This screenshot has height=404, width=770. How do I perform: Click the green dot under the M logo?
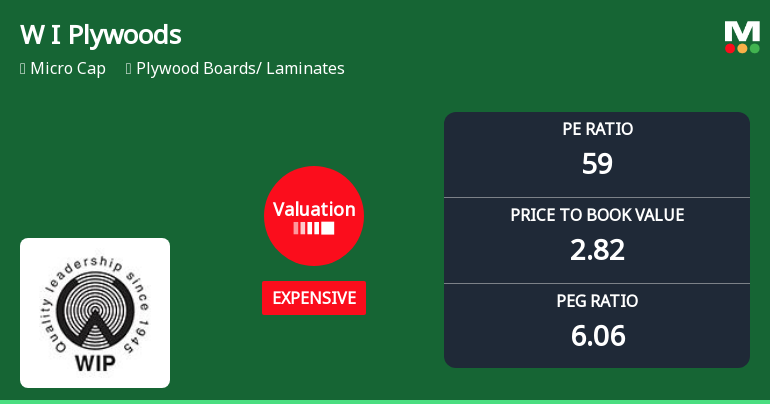tap(754, 48)
